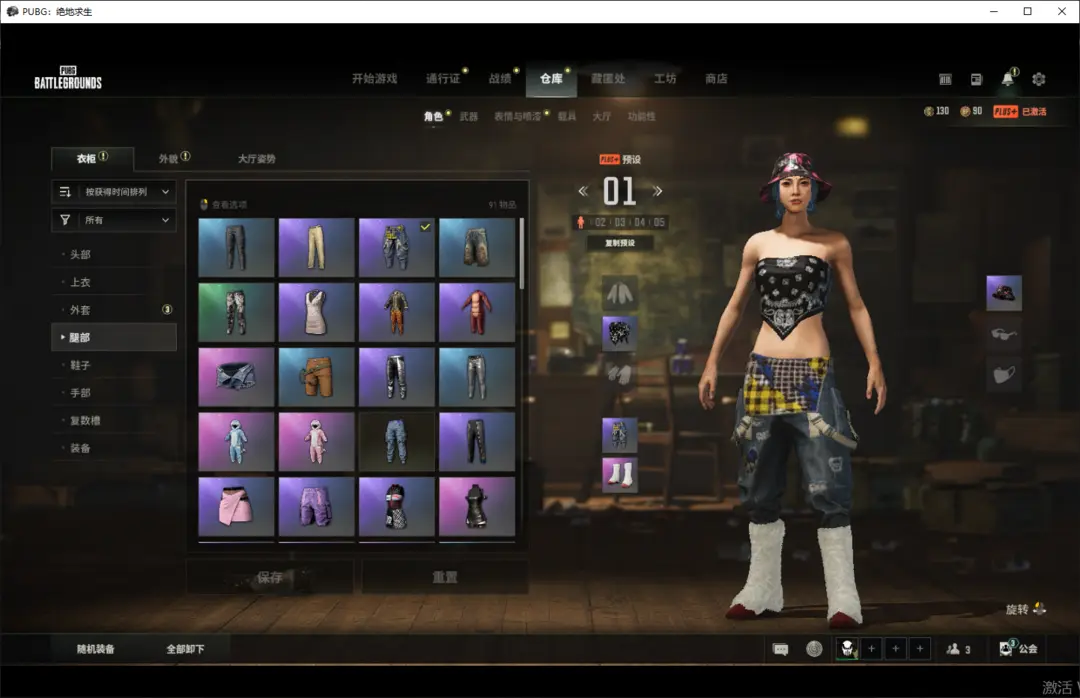Select the equipped bucket hat slot
Image resolution: width=1080 pixels, height=698 pixels.
pyautogui.click(x=1004, y=293)
